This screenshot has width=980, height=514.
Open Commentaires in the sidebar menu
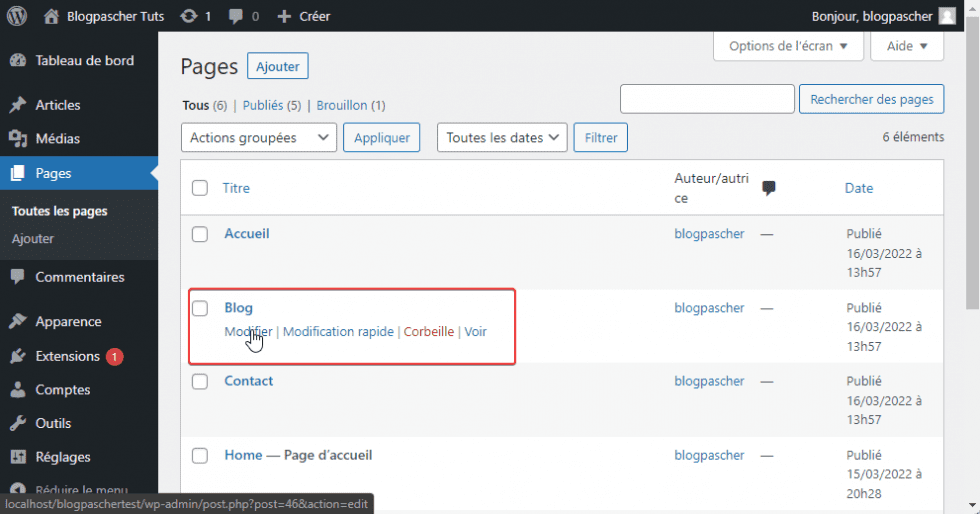tap(79, 277)
